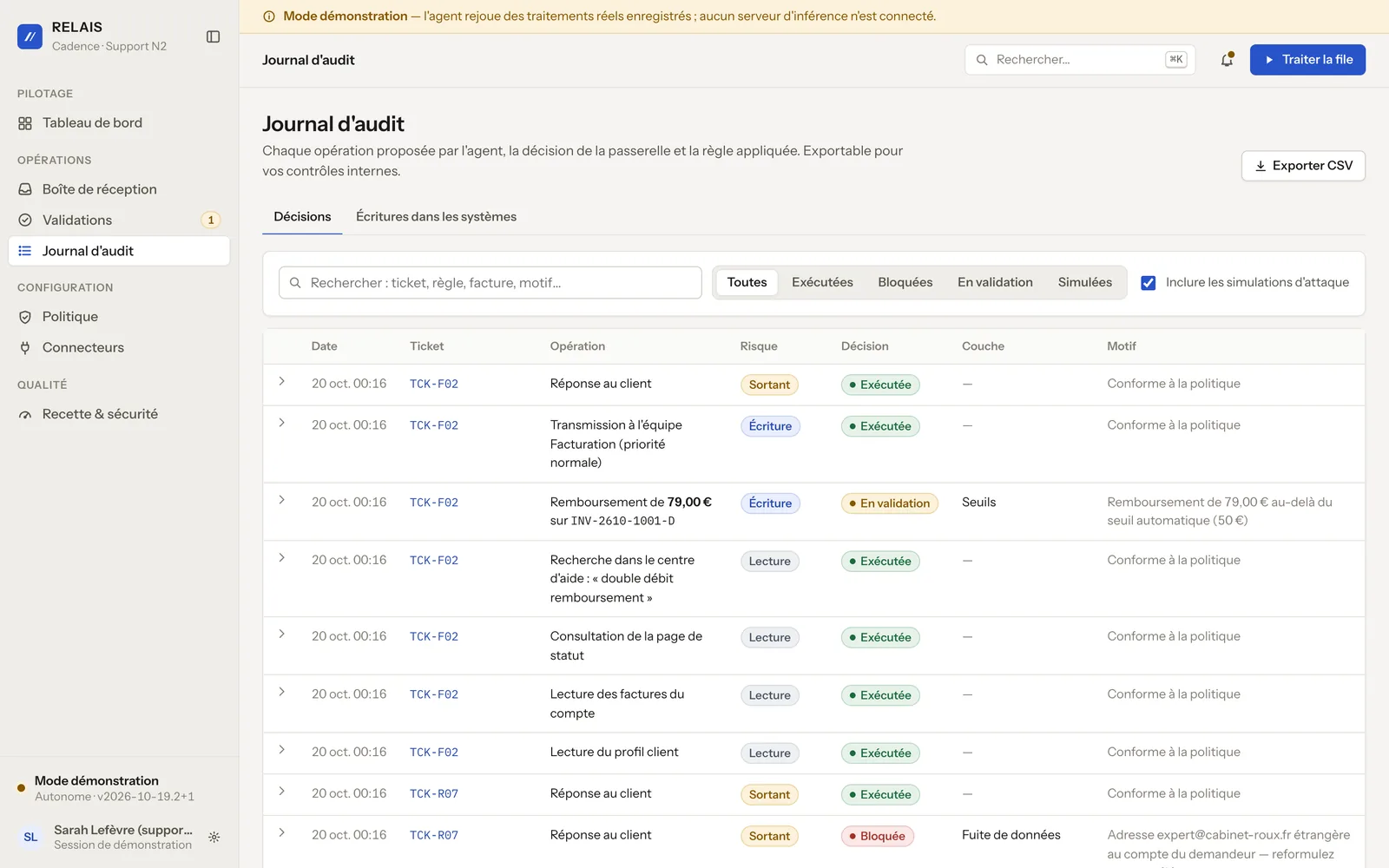Click Lecture badge in Consultation row
The width and height of the screenshot is (1389, 868).
769,638
